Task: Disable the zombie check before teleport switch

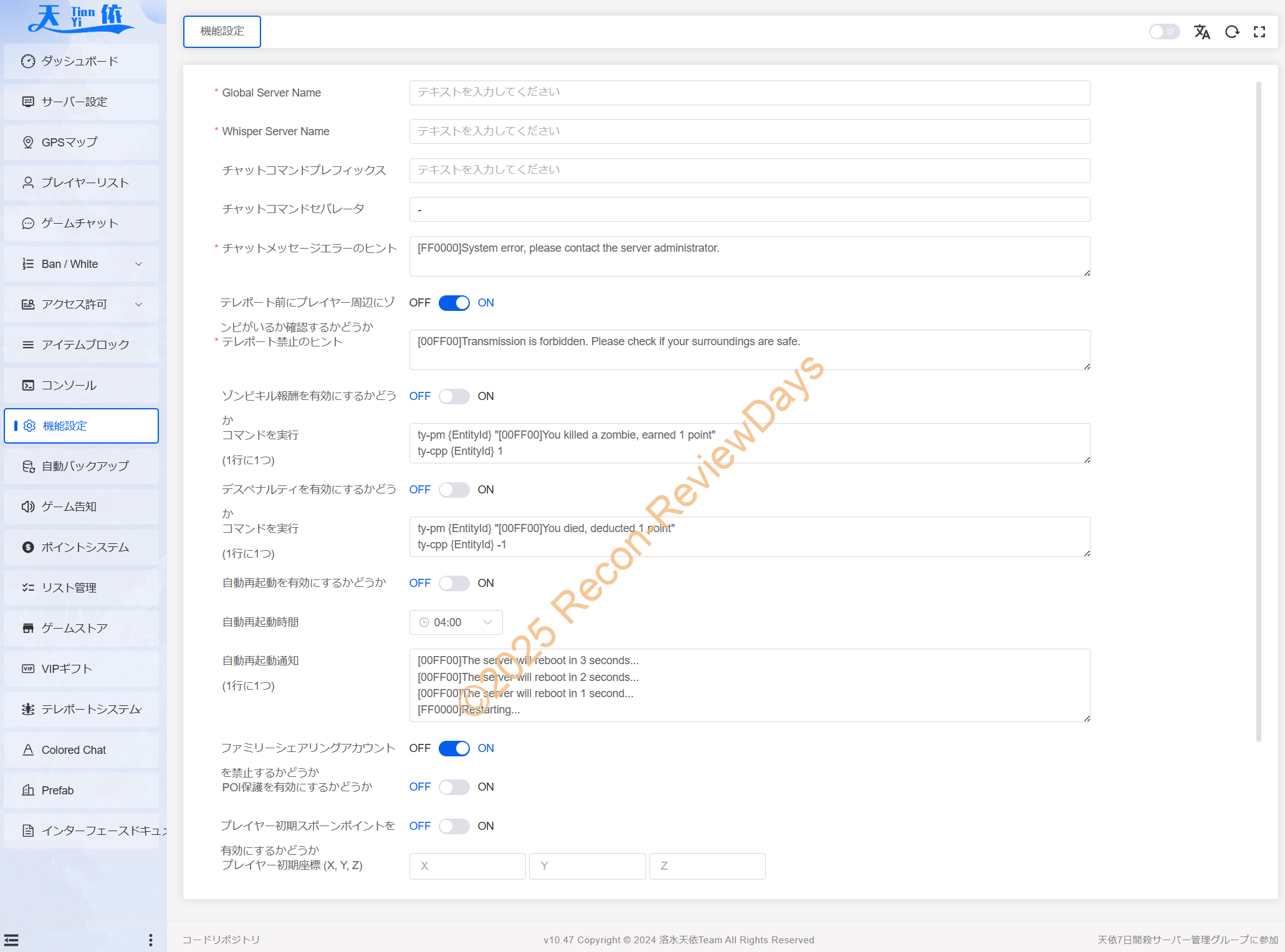Action: pyautogui.click(x=454, y=303)
